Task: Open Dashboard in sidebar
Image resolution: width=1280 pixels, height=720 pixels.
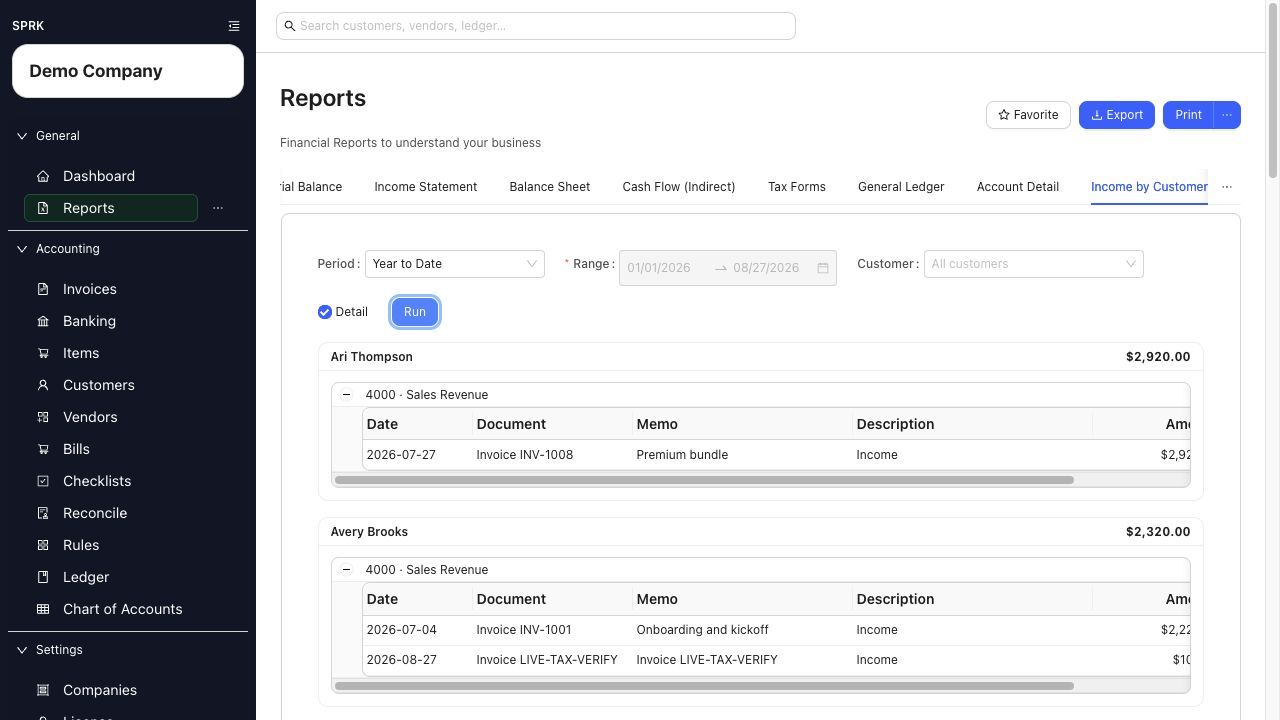Action: [99, 176]
